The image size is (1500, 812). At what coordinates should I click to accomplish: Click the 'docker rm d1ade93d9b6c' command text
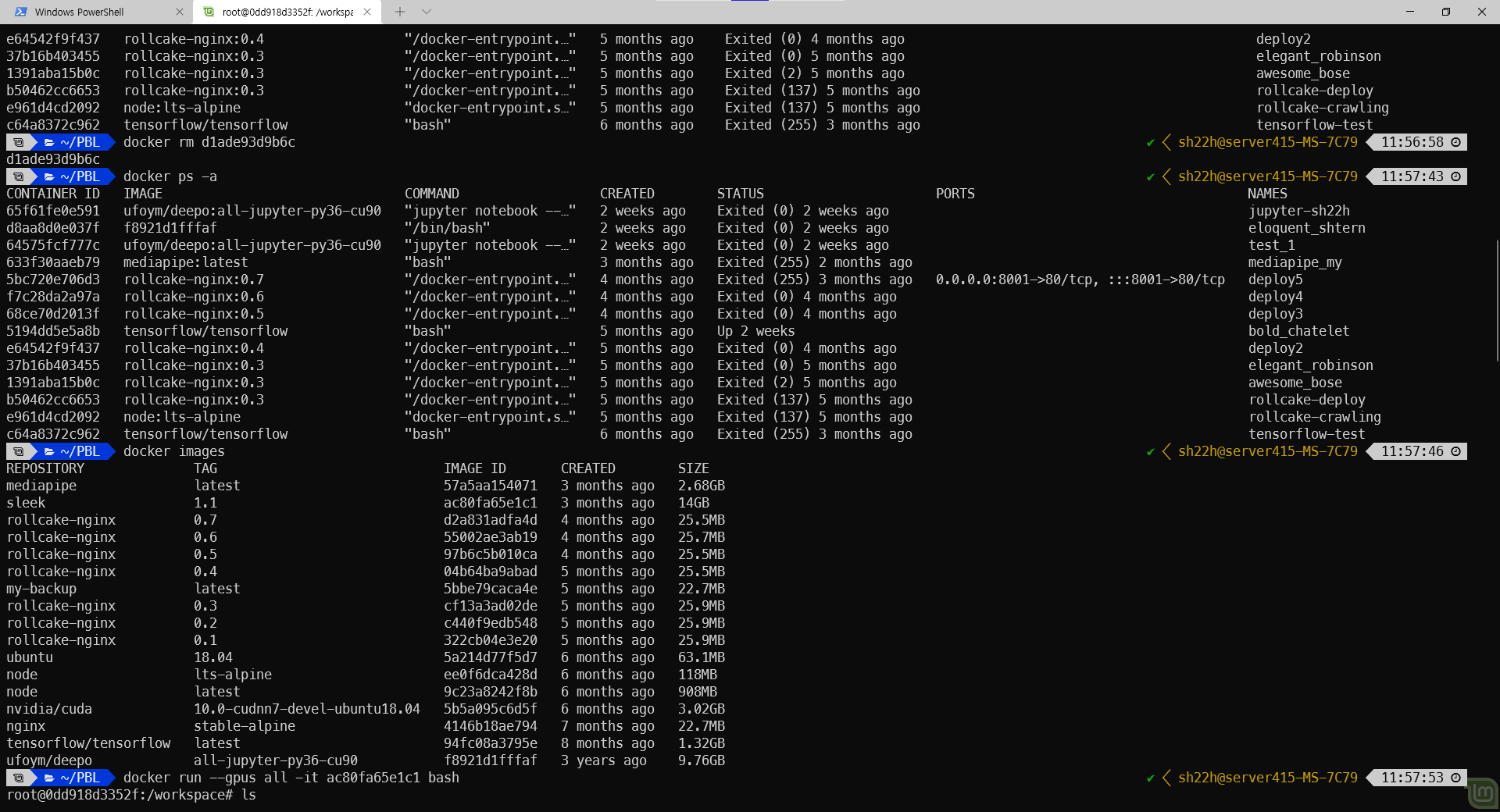[209, 142]
